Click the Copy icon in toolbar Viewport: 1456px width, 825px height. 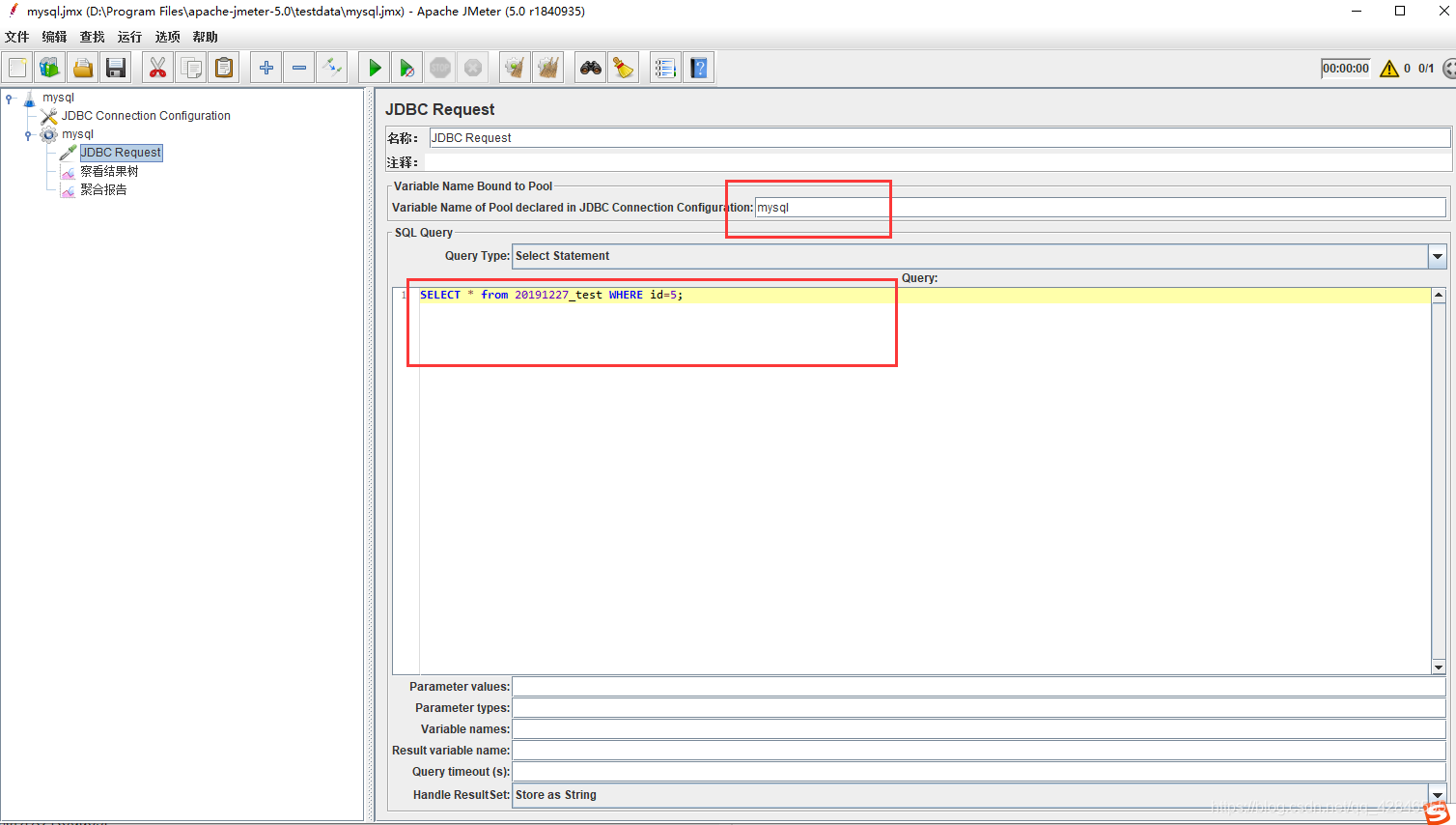190,68
